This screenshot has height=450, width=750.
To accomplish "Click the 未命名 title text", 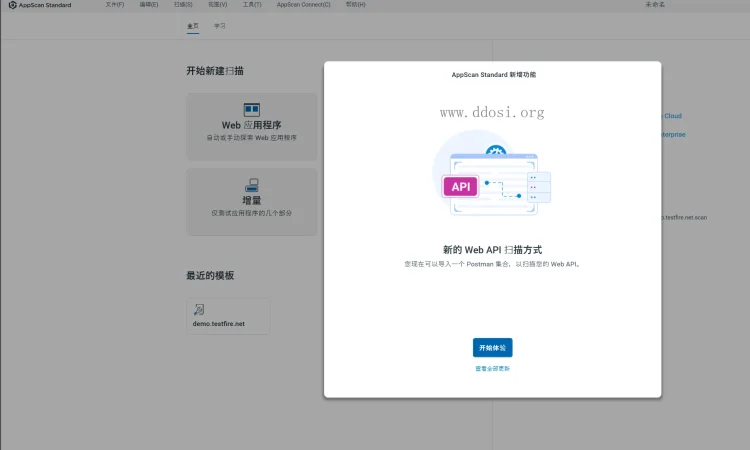I will (655, 4).
